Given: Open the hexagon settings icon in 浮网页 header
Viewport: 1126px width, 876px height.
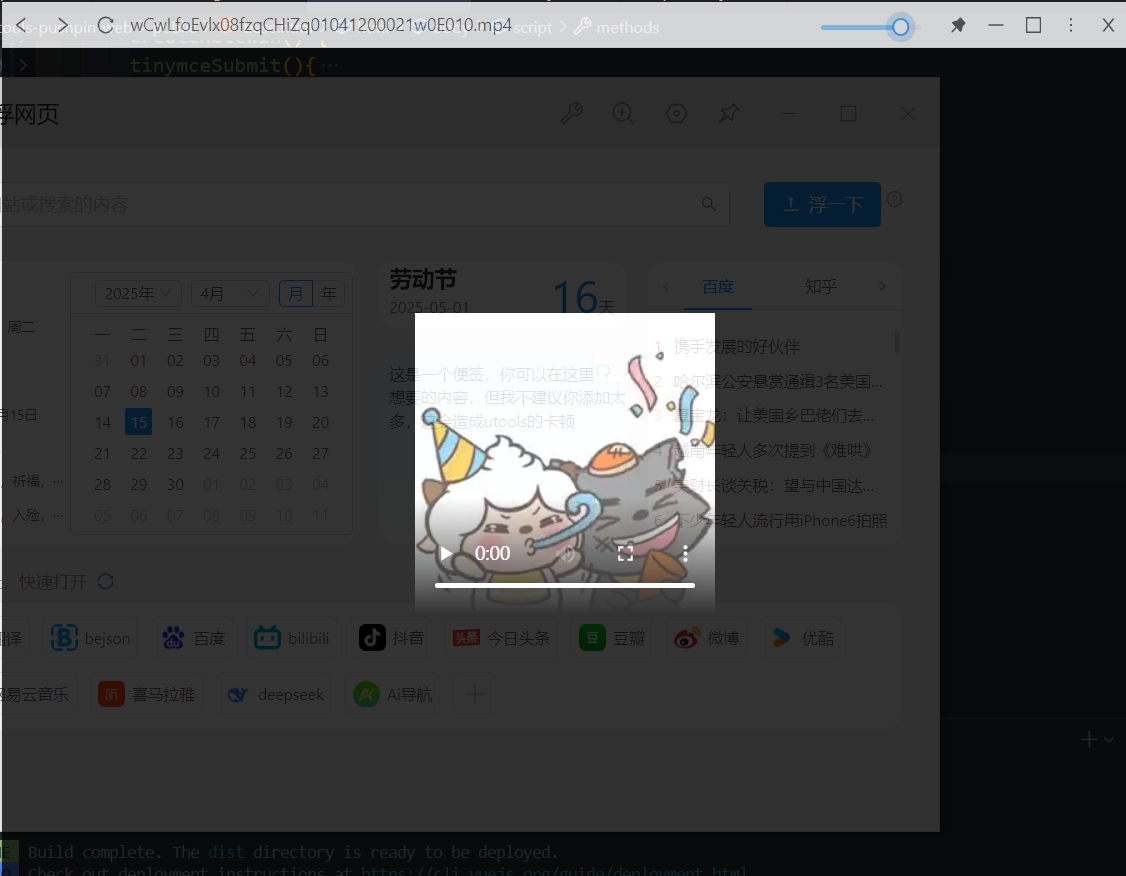Looking at the screenshot, I should tap(676, 113).
